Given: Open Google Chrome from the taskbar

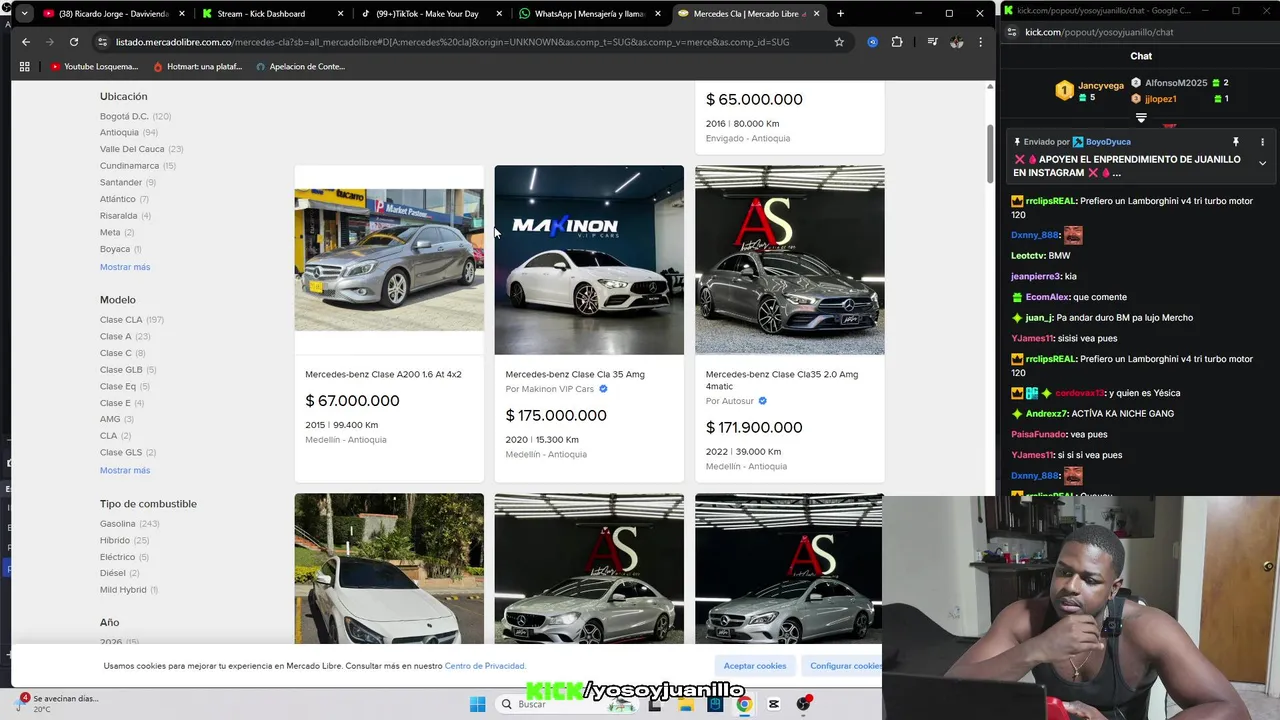Looking at the screenshot, I should [x=744, y=704].
